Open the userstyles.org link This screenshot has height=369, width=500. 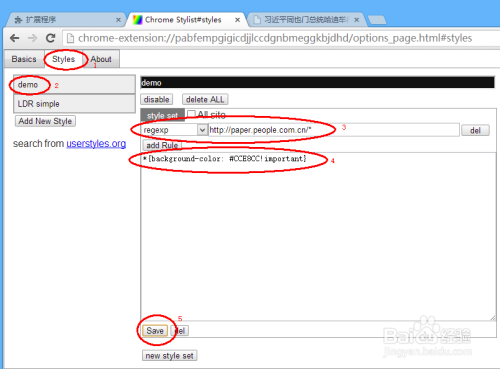pyautogui.click(x=96, y=143)
